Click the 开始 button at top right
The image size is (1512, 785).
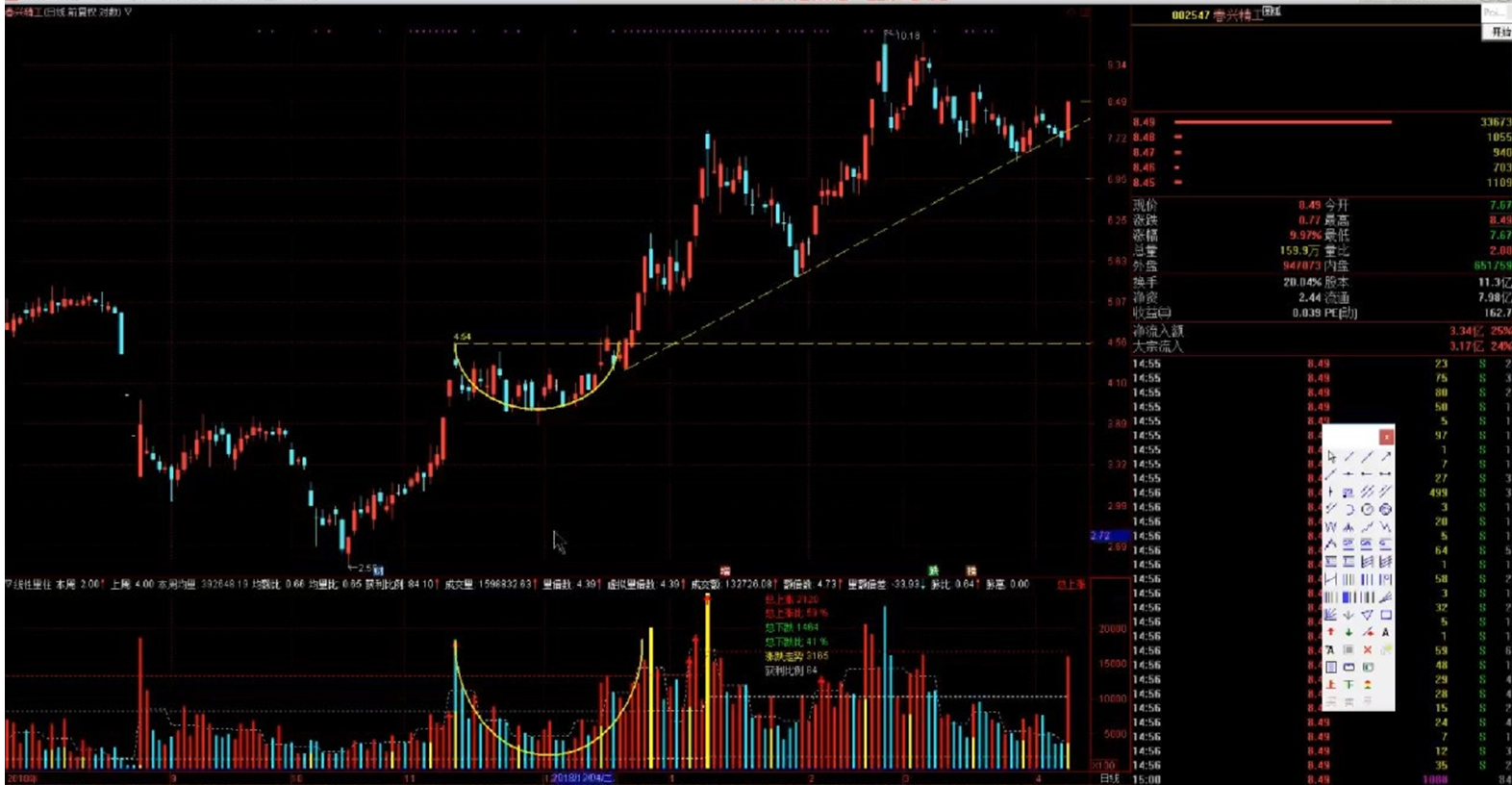[1499, 32]
